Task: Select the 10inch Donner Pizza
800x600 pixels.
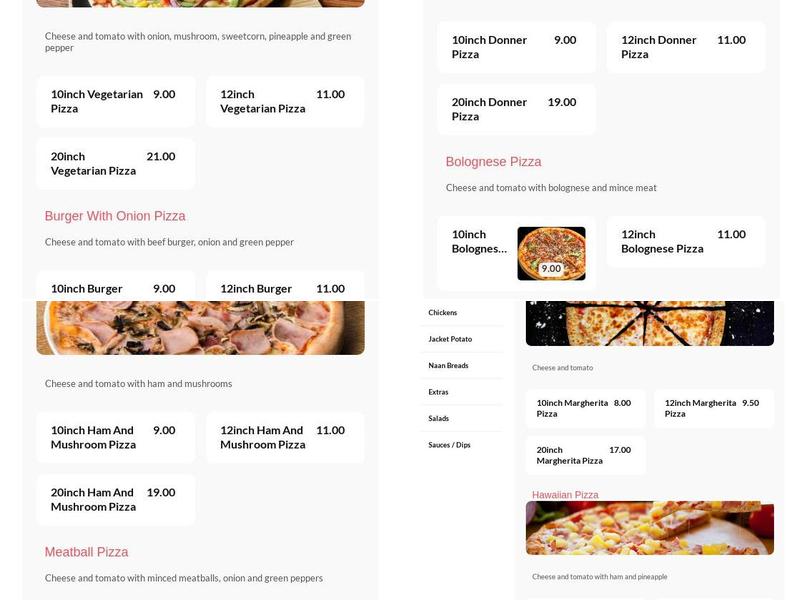Action: [x=515, y=47]
